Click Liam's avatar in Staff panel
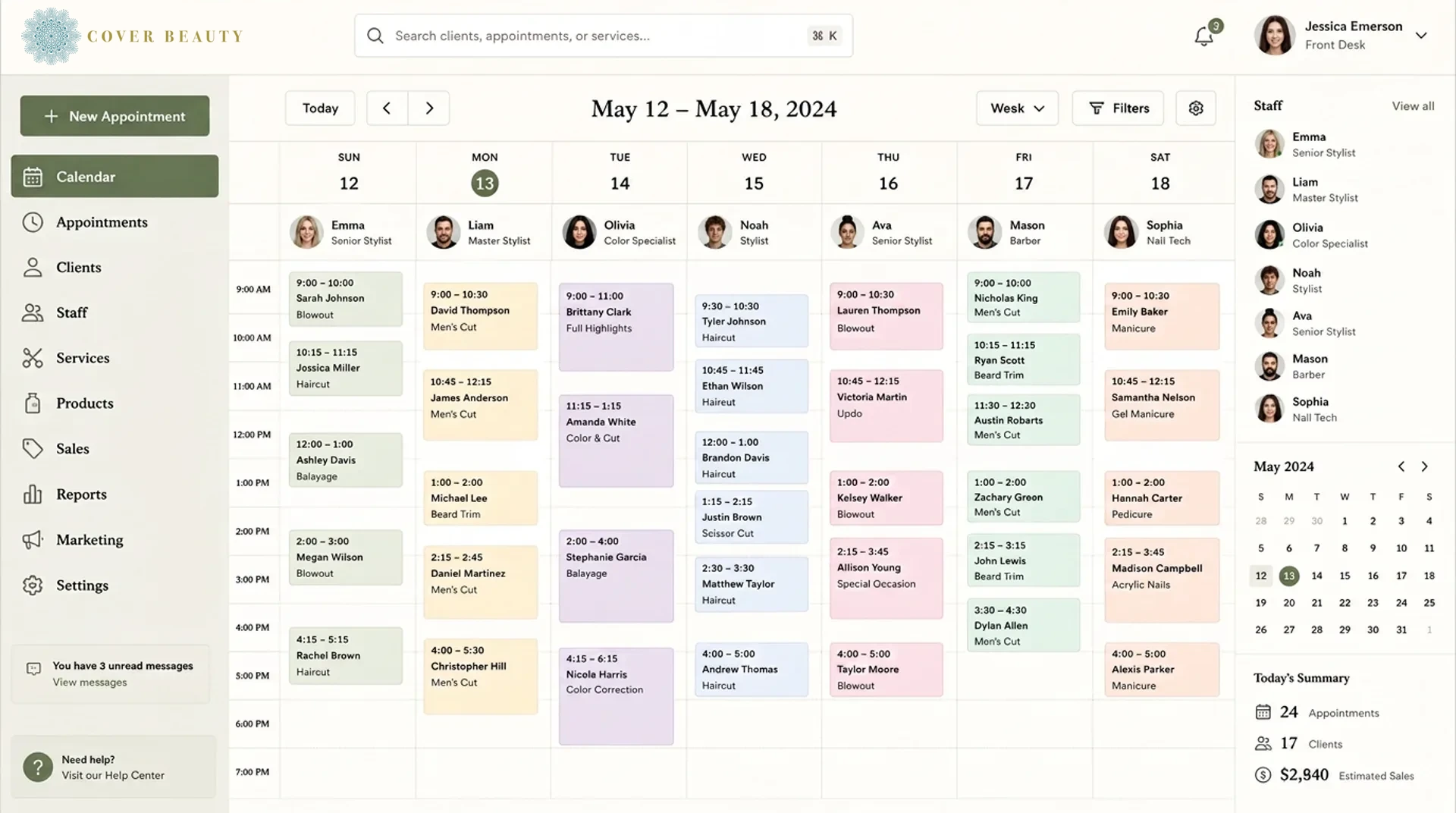The width and height of the screenshot is (1456, 813). point(1269,190)
